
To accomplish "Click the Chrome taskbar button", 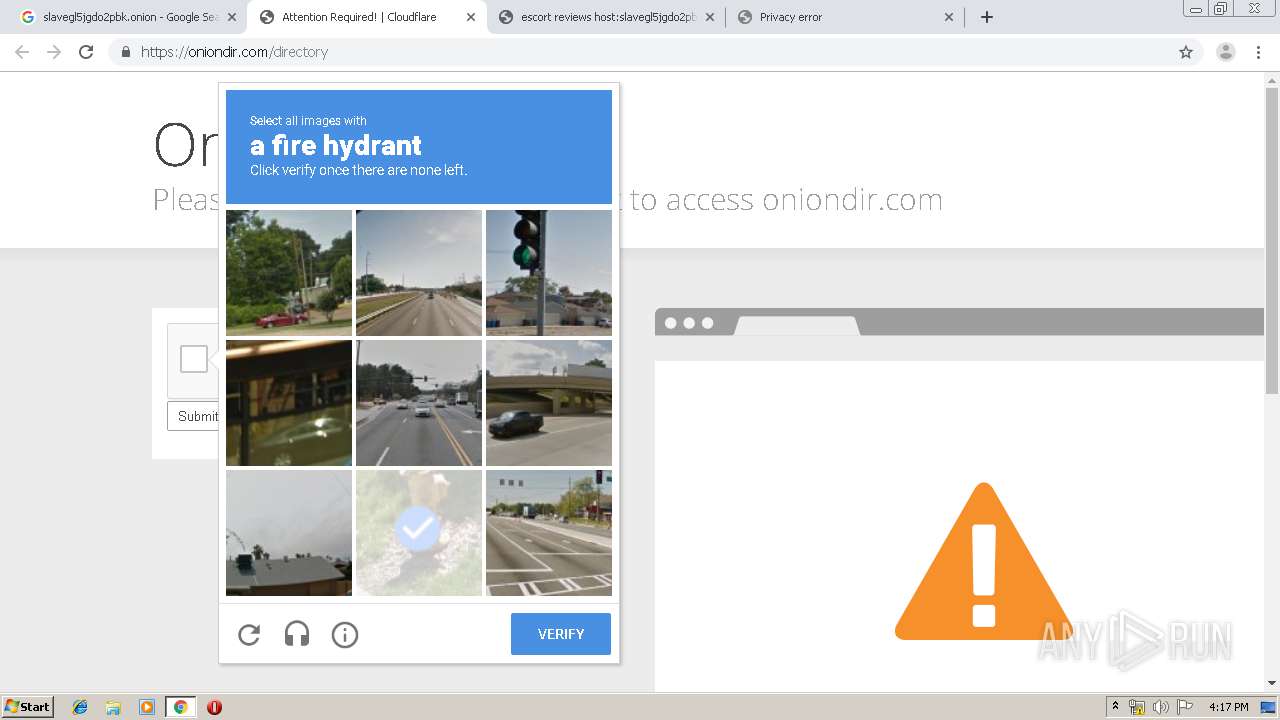I will 180,707.
